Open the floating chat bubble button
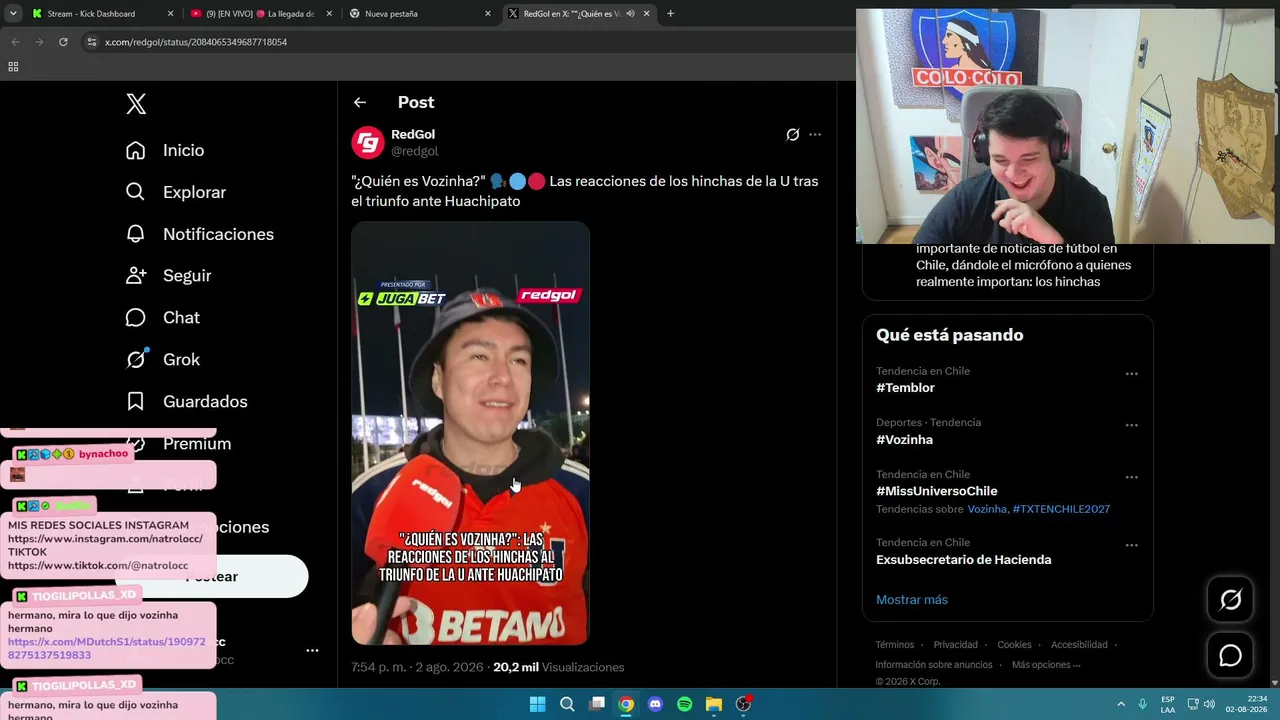Viewport: 1280px width, 720px height. pos(1230,655)
